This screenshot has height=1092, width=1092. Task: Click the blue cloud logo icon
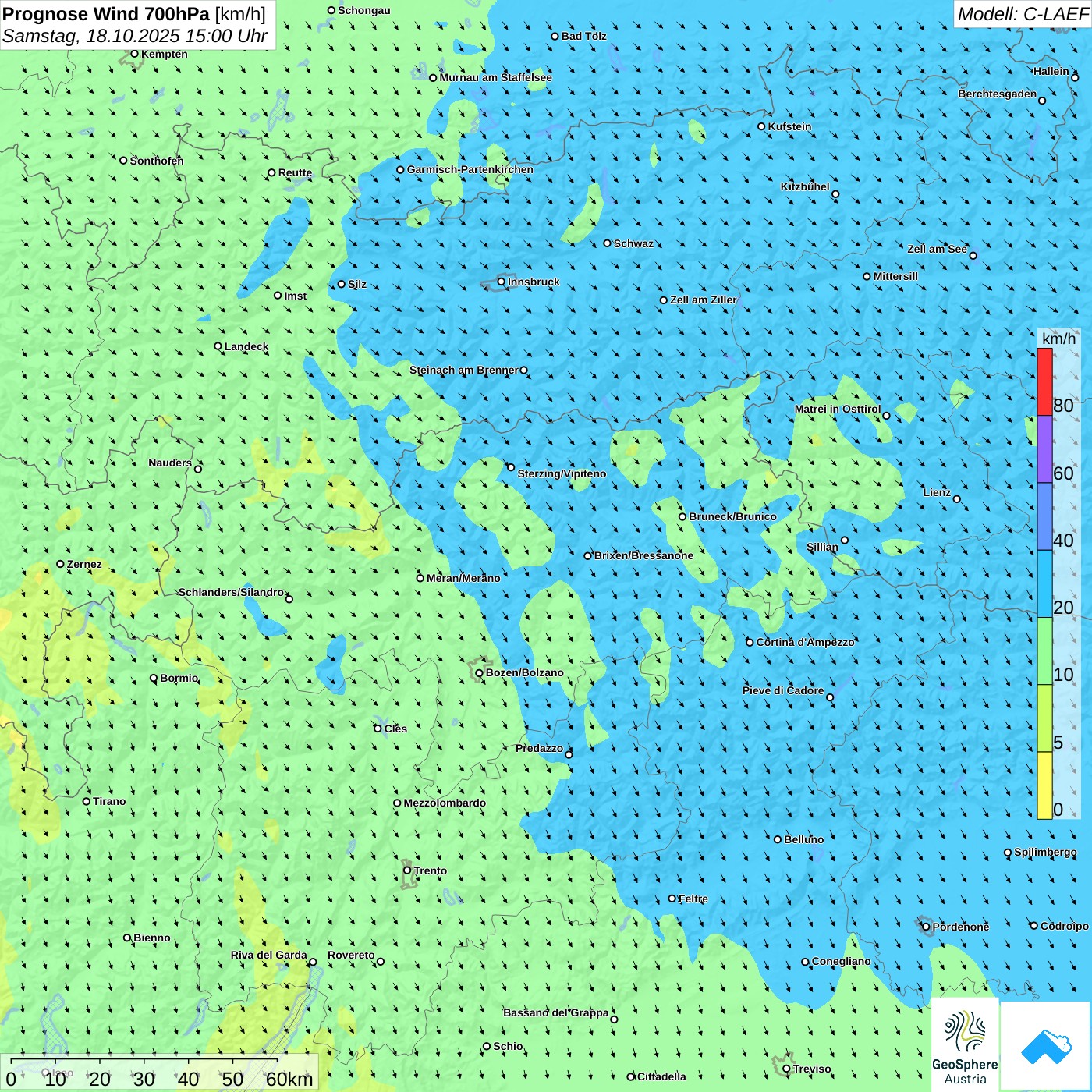coord(1045,1046)
